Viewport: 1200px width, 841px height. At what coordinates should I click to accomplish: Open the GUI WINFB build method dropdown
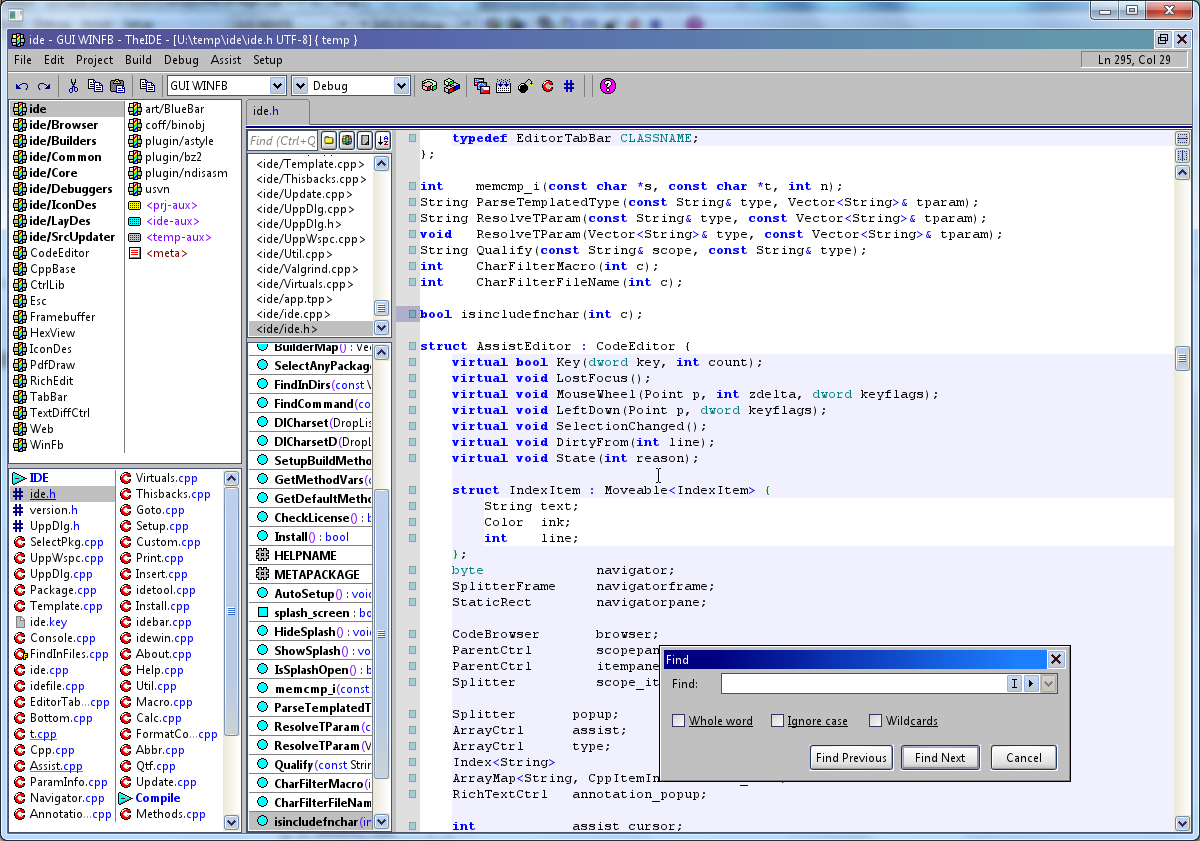(277, 86)
